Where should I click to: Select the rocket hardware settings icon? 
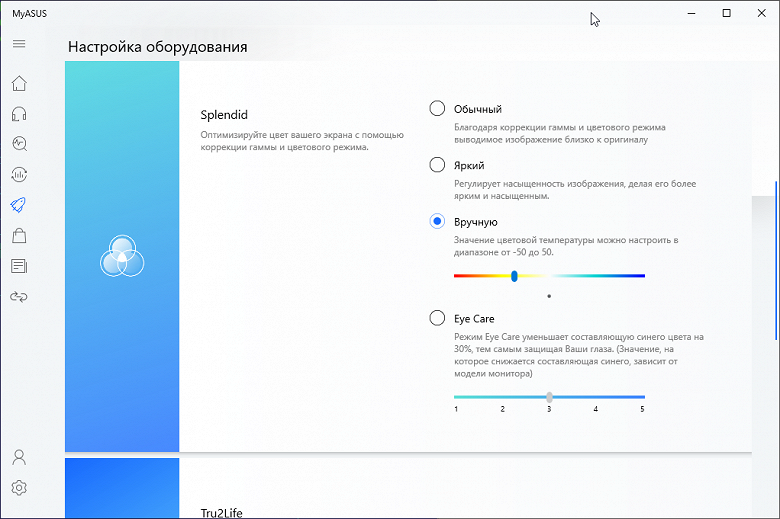(18, 205)
